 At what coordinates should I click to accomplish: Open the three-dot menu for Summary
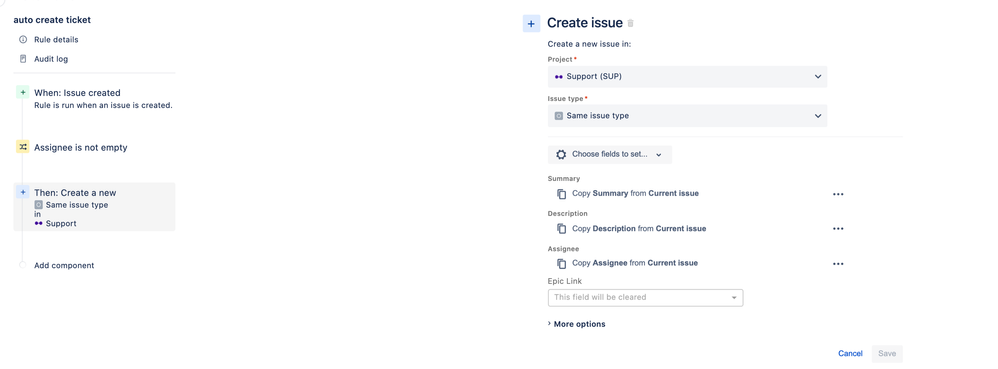point(838,194)
